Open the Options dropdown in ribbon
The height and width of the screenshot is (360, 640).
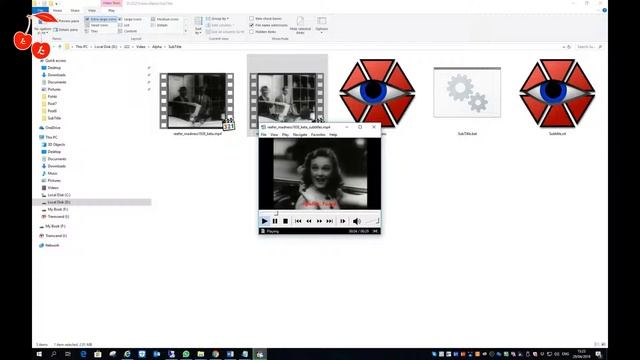pyautogui.click(x=322, y=24)
